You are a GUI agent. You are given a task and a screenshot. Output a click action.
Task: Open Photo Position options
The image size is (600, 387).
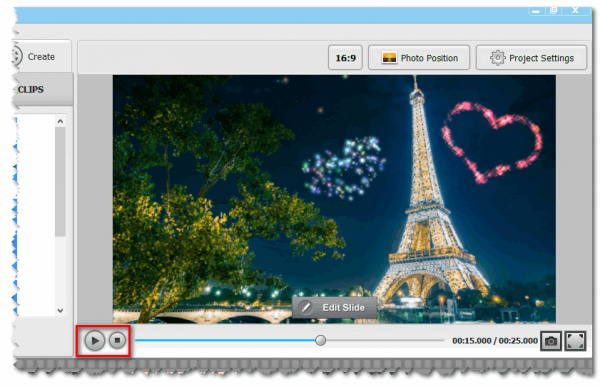click(419, 58)
